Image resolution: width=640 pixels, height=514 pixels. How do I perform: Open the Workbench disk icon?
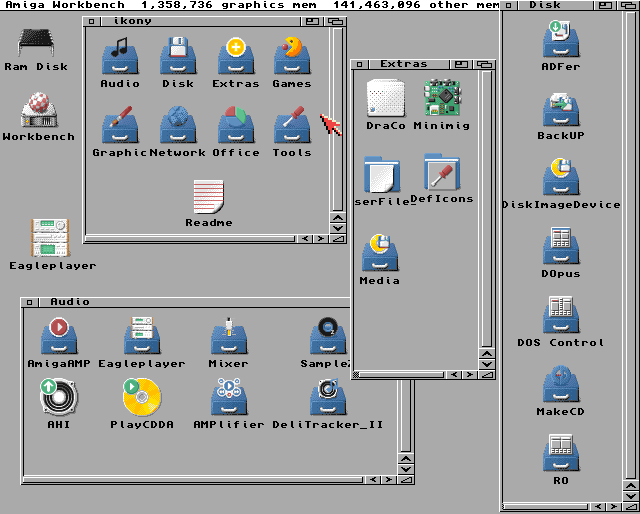click(x=37, y=109)
